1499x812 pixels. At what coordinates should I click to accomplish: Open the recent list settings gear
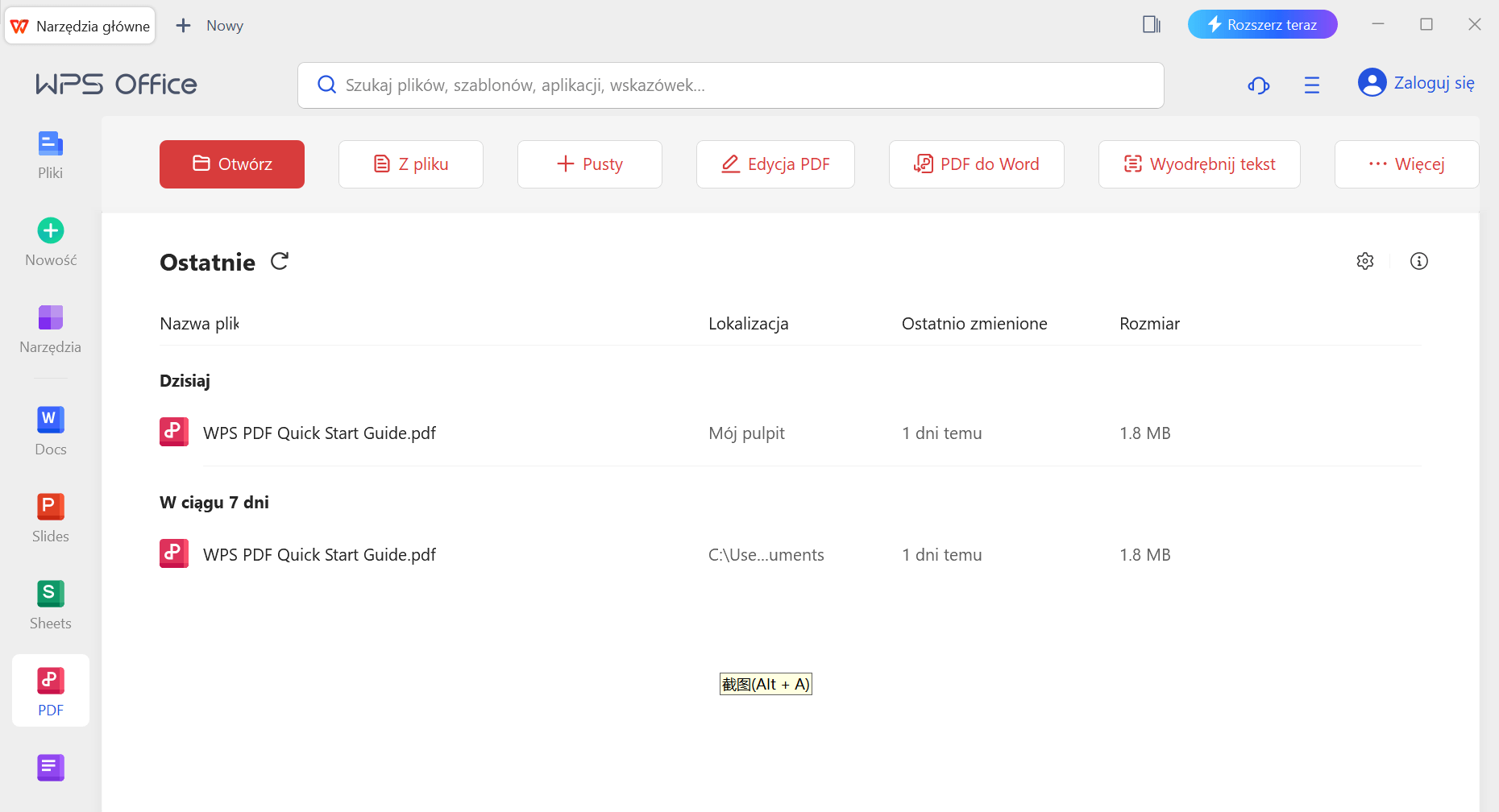point(1365,261)
